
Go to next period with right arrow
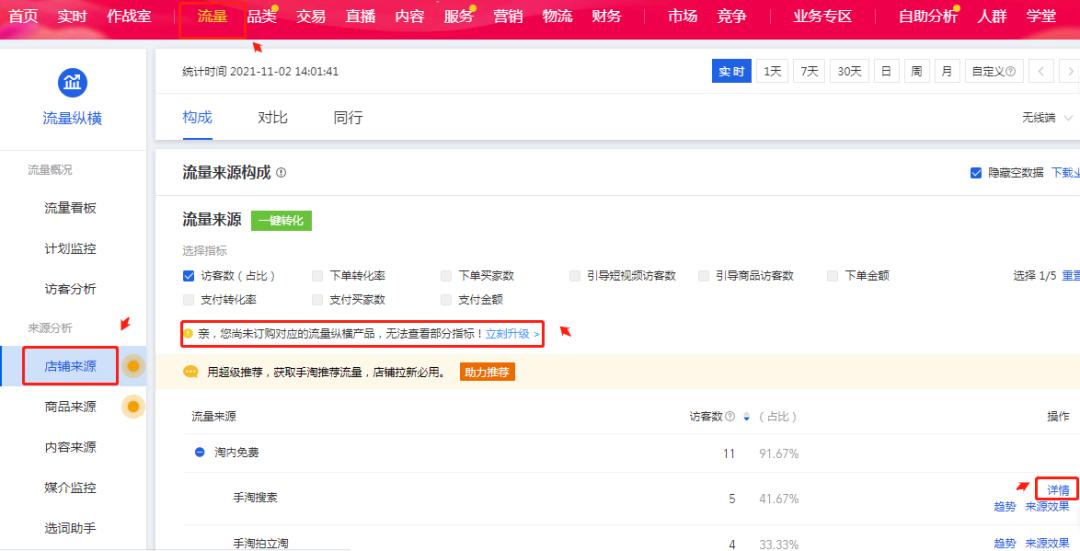click(x=1070, y=71)
